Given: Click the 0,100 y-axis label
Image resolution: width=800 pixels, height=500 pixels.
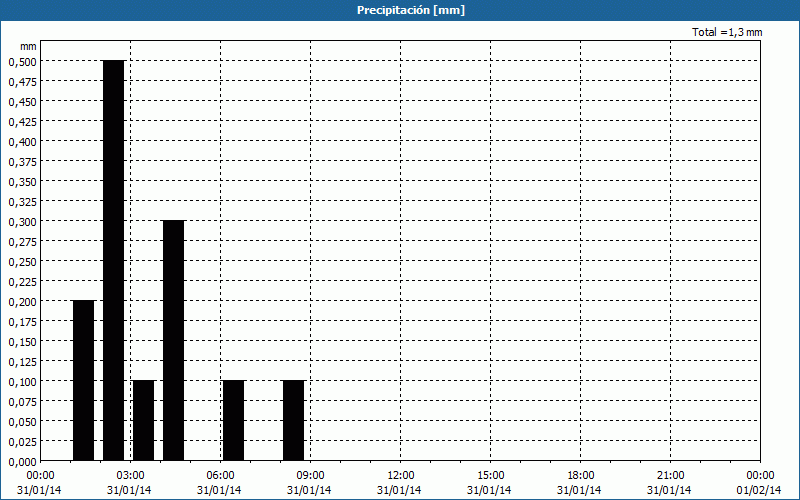Looking at the screenshot, I should (22, 382).
